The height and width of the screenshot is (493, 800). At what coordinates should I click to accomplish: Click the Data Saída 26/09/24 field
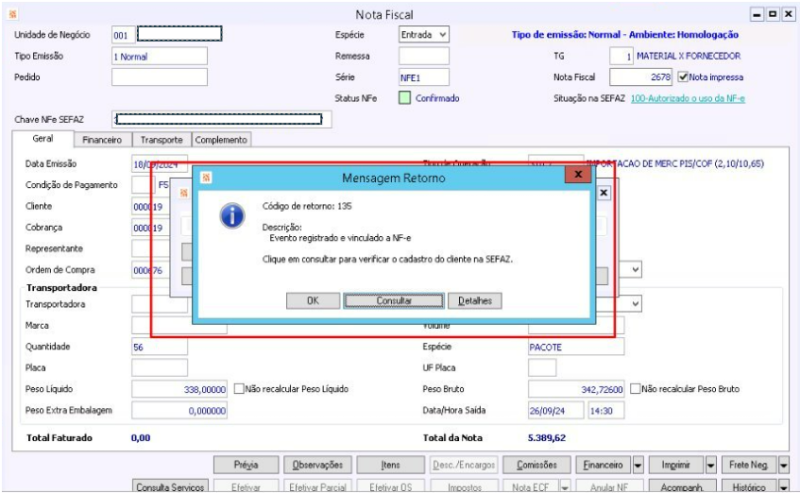coord(556,410)
